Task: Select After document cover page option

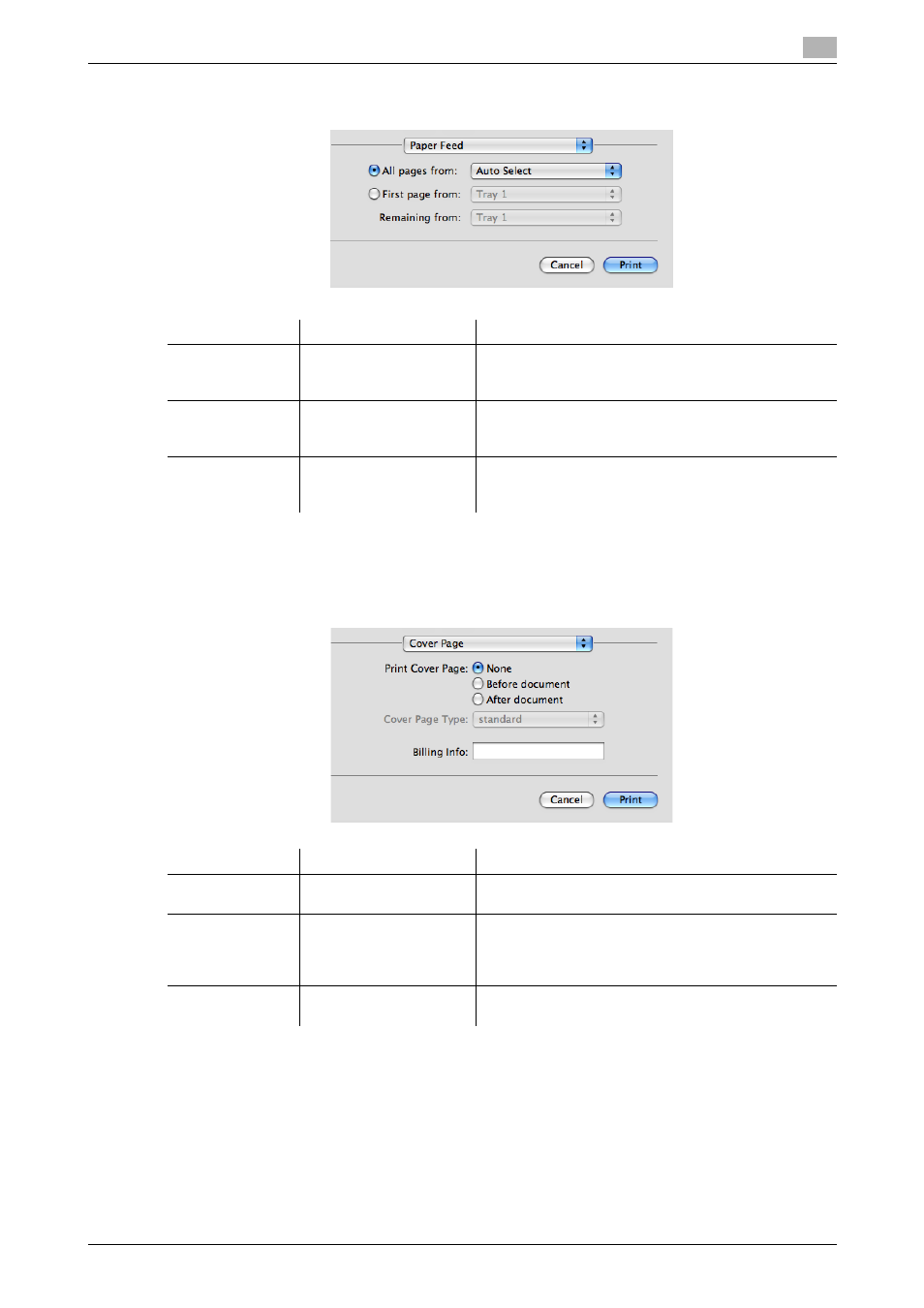Action: 477,700
